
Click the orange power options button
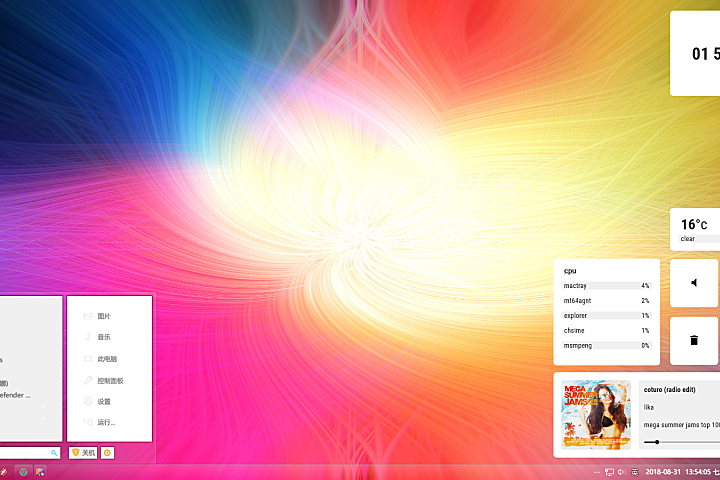[107, 453]
